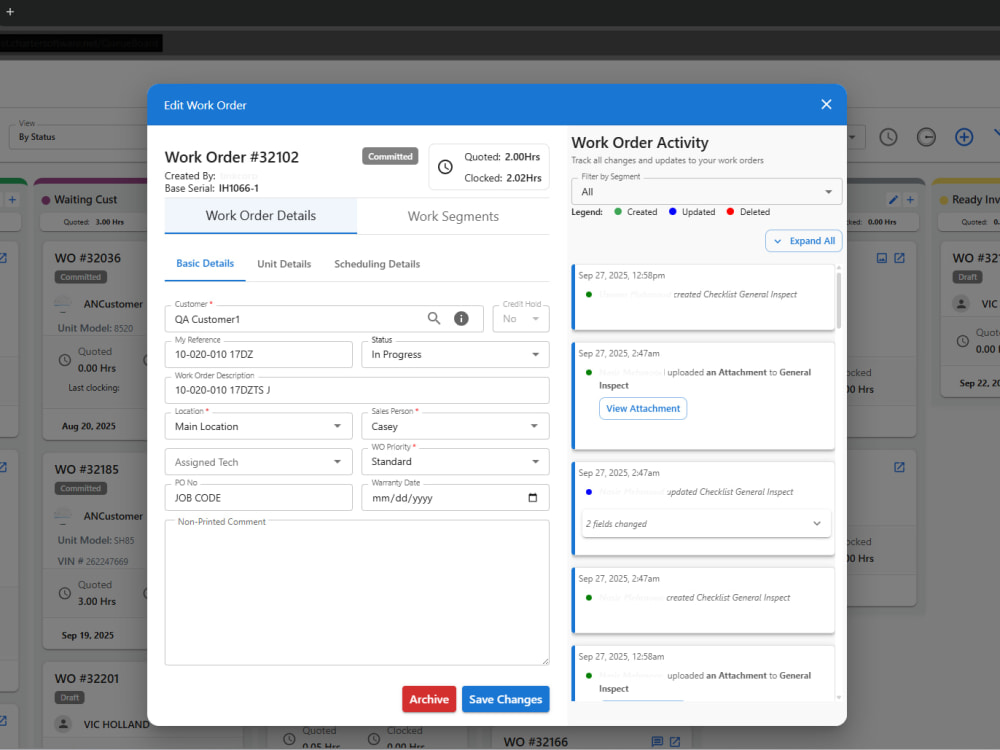Image resolution: width=1000 pixels, height=750 pixels.
Task: Click the Warranty Date input field
Action: (x=455, y=497)
